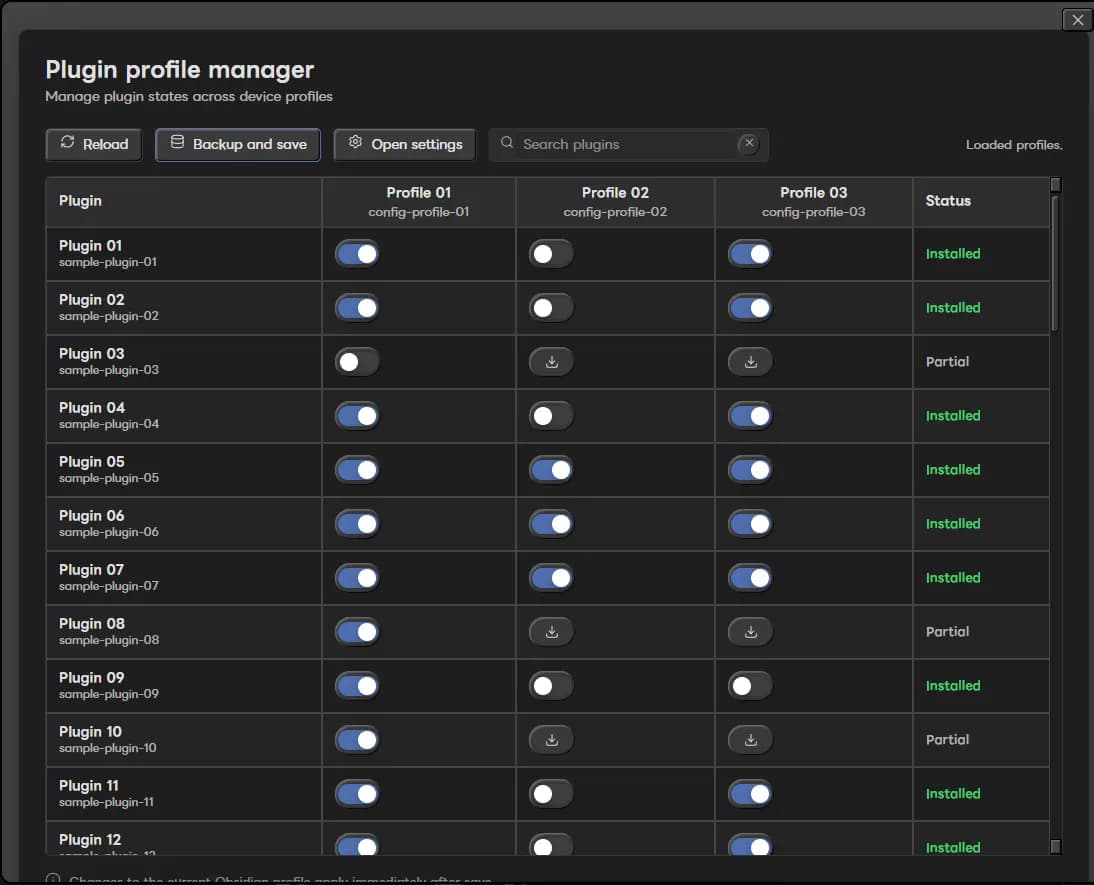Enable Plugin 04 in Profile 02
The image size is (1094, 885).
click(x=551, y=416)
